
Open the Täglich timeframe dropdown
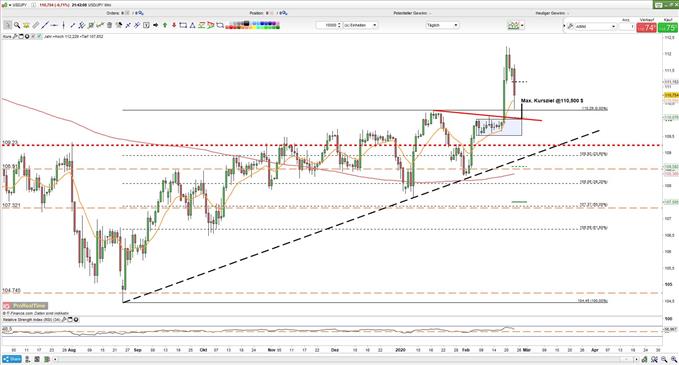442,25
